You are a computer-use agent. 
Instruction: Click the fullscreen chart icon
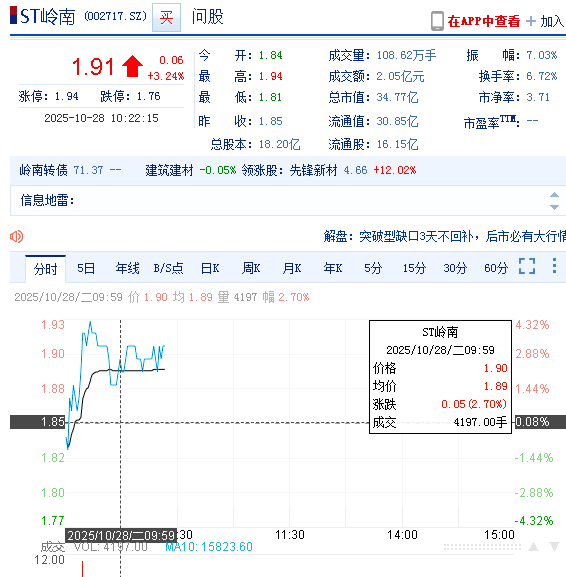527,266
